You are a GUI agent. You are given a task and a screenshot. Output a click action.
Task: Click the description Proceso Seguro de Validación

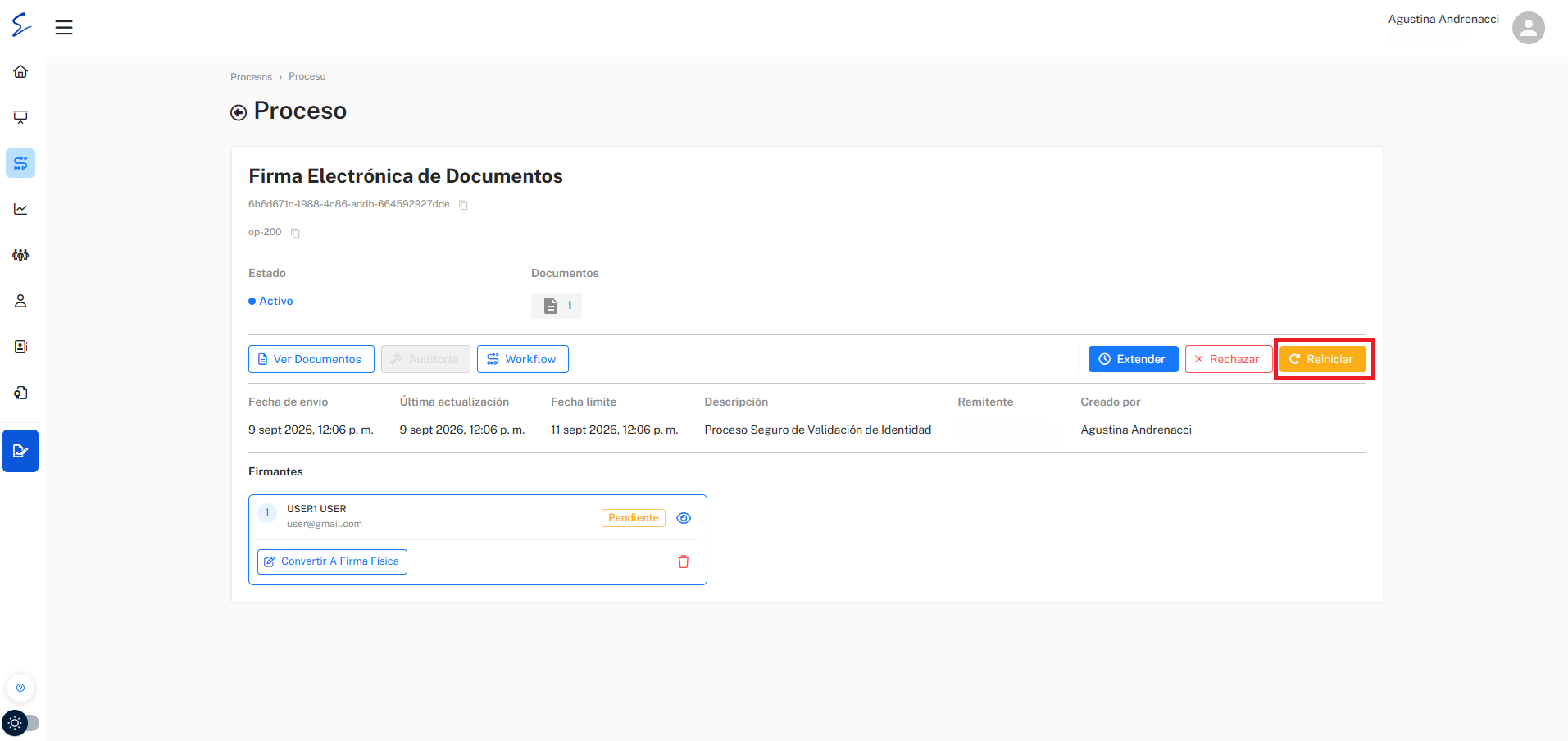(x=818, y=430)
